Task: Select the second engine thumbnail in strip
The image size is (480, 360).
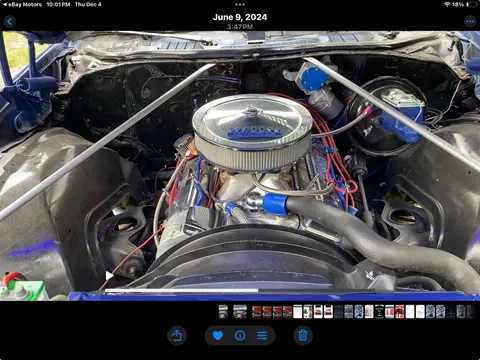Action: click(x=240, y=312)
